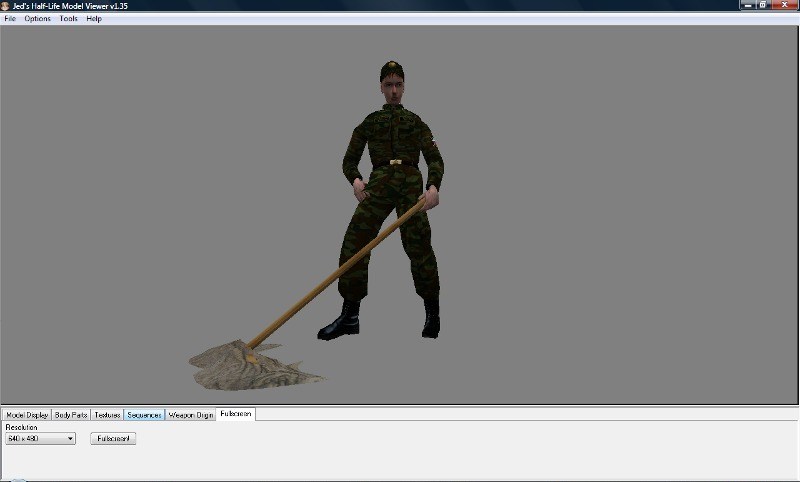Click the Resolution label text

click(x=21, y=427)
